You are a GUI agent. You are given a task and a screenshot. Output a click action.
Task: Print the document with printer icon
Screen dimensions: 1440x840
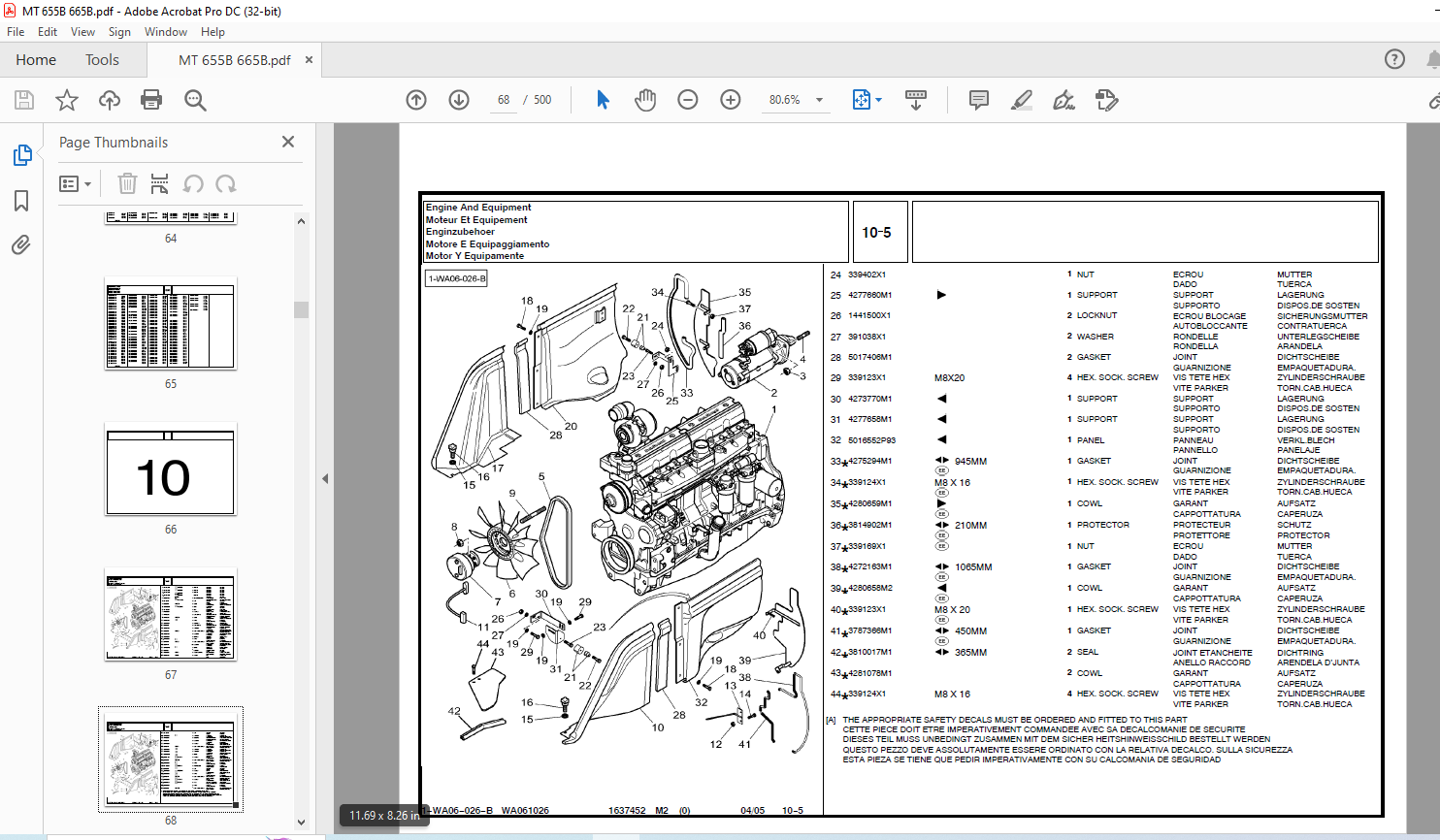[x=151, y=100]
